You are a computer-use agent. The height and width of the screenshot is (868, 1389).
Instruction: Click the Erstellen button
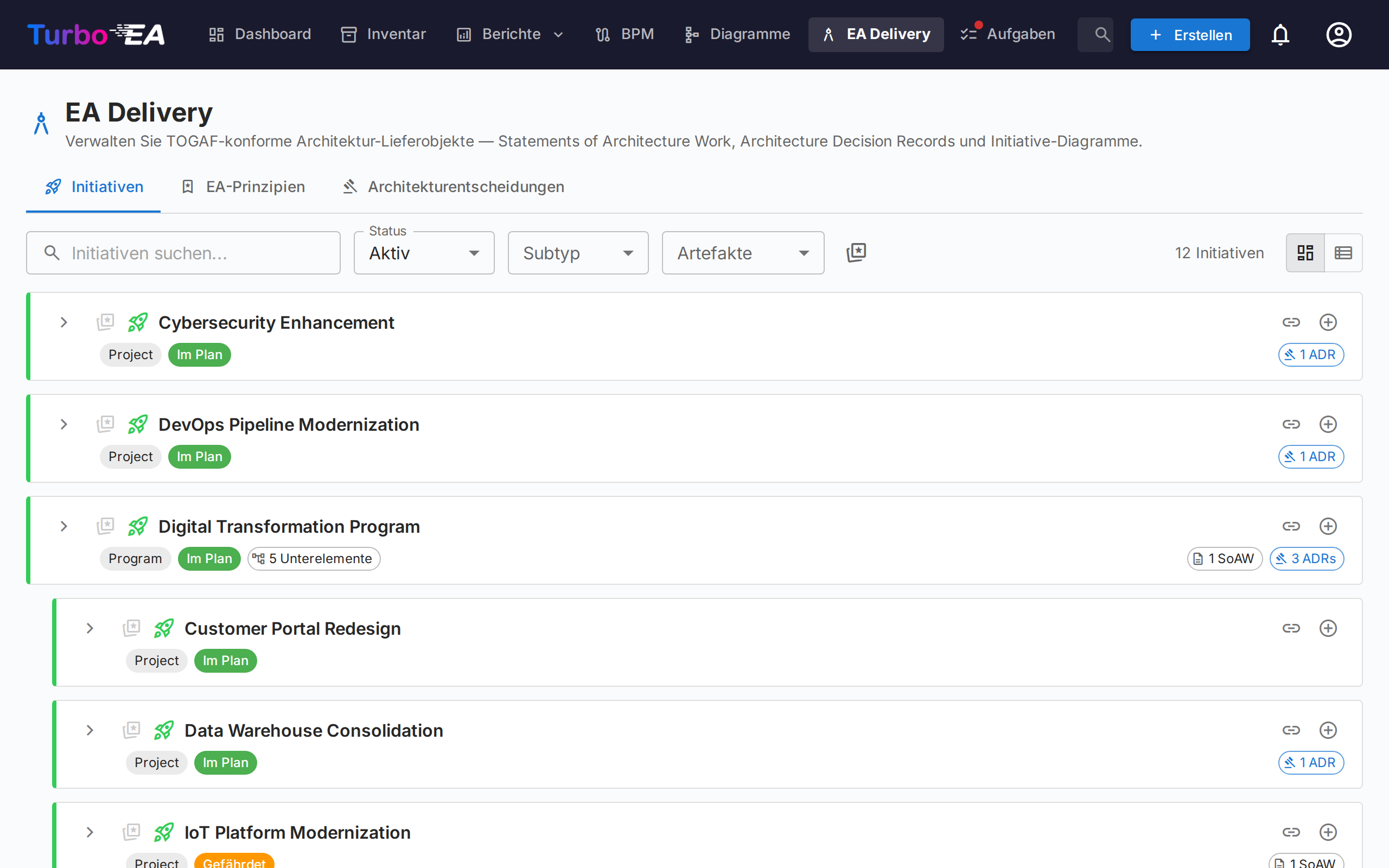(1190, 35)
